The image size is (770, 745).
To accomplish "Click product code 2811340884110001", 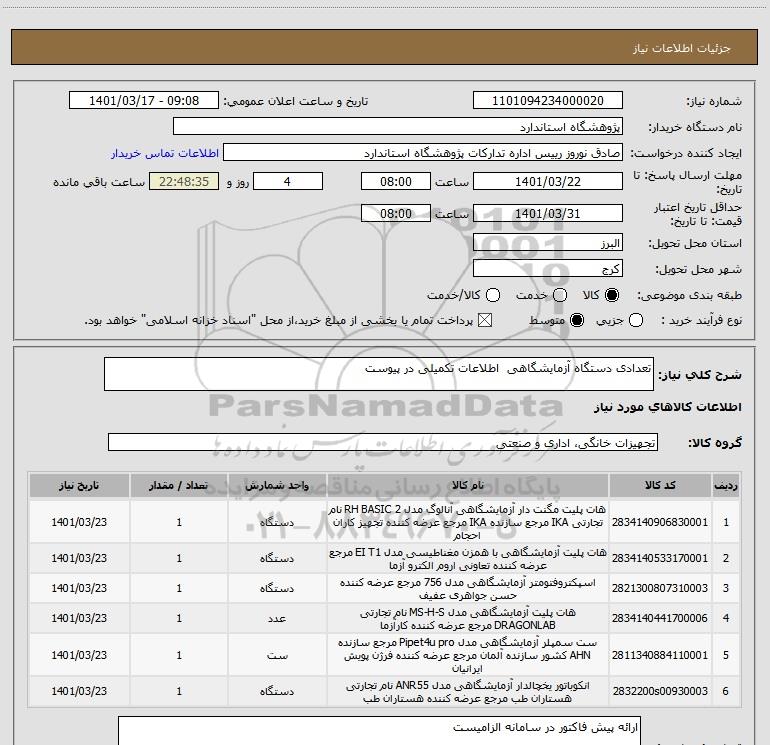I will (660, 655).
